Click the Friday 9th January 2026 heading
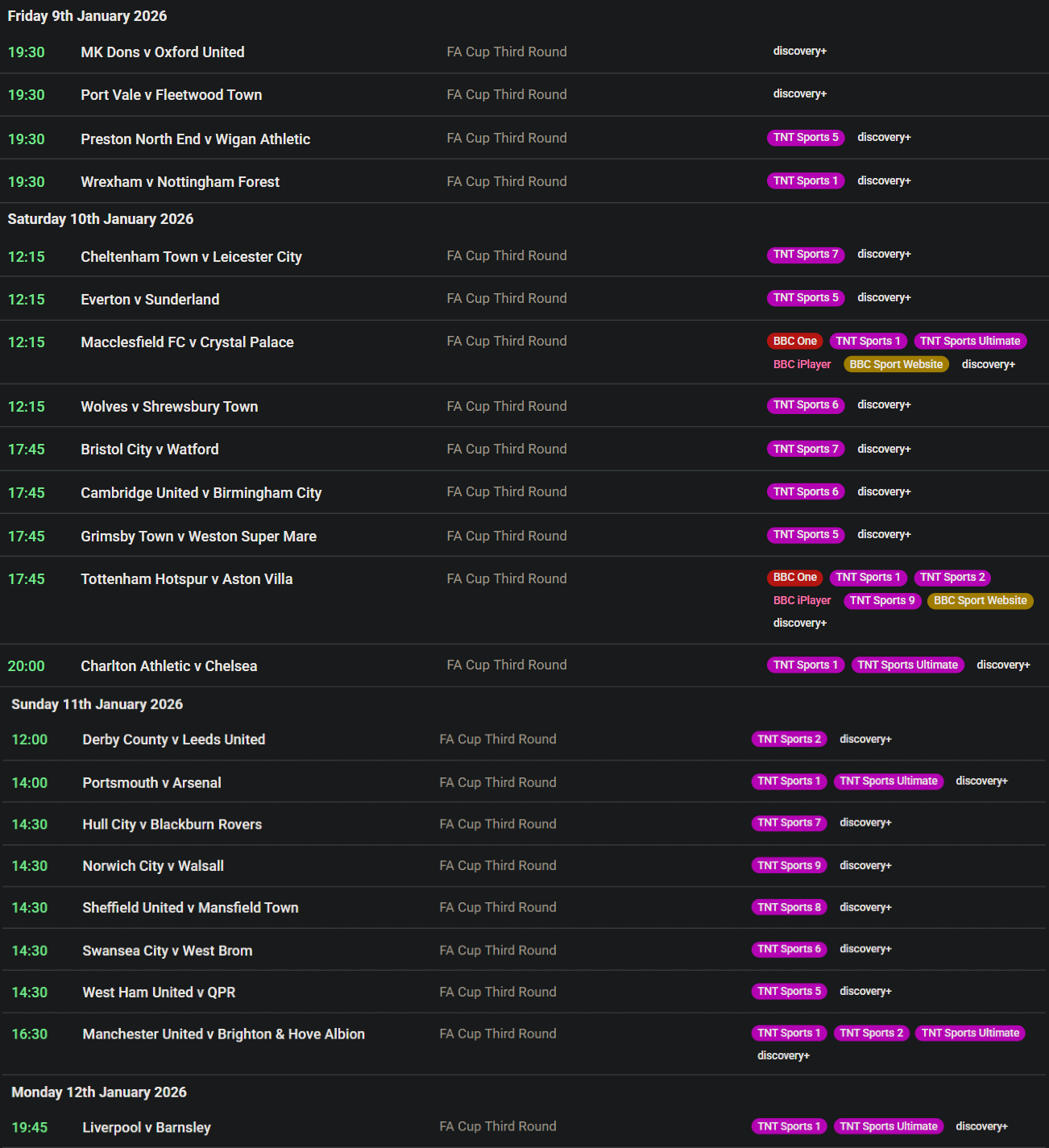 pyautogui.click(x=87, y=16)
